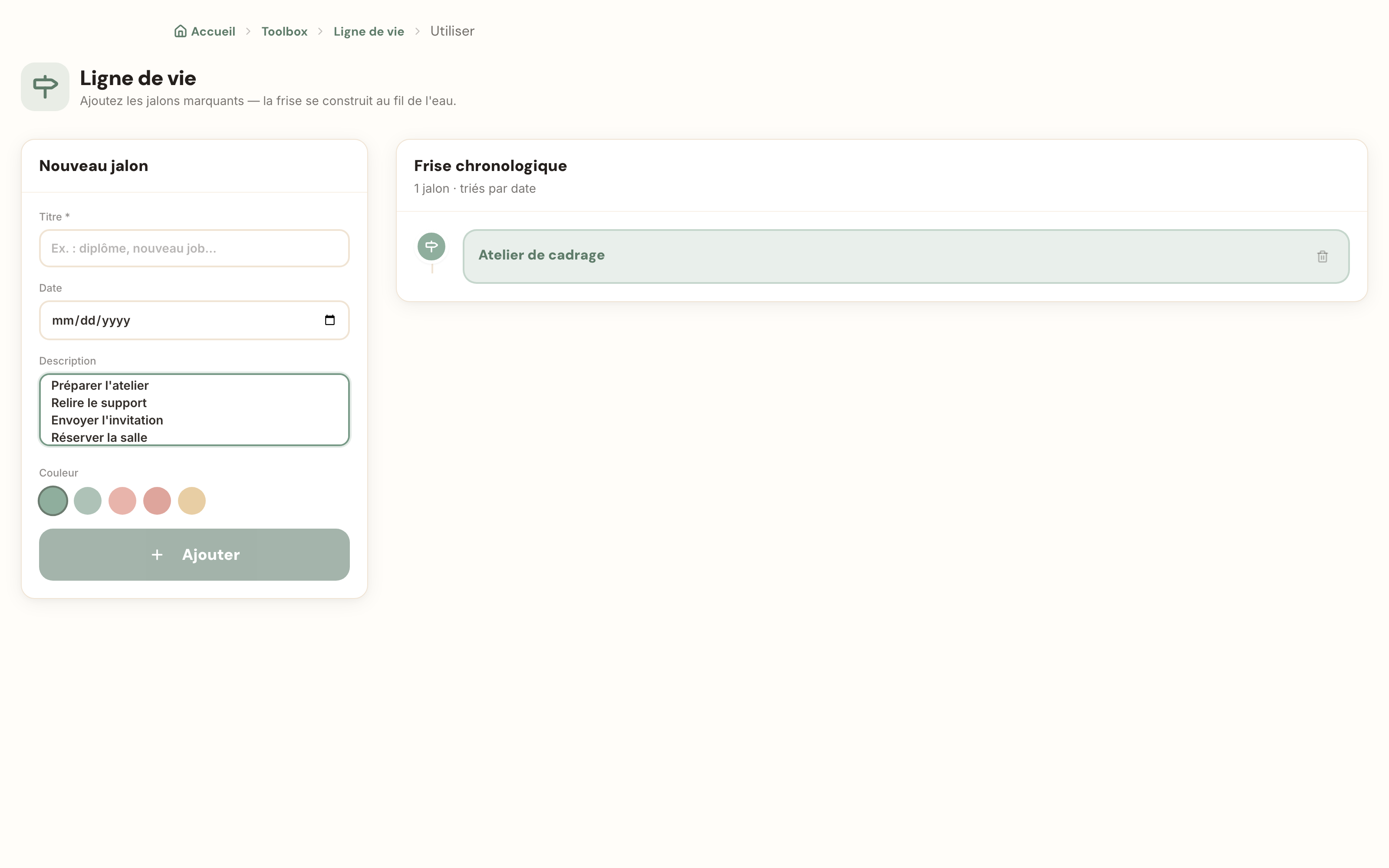1389x868 pixels.
Task: Click the timeline marker for Atelier de cadrage
Action: pyautogui.click(x=431, y=247)
